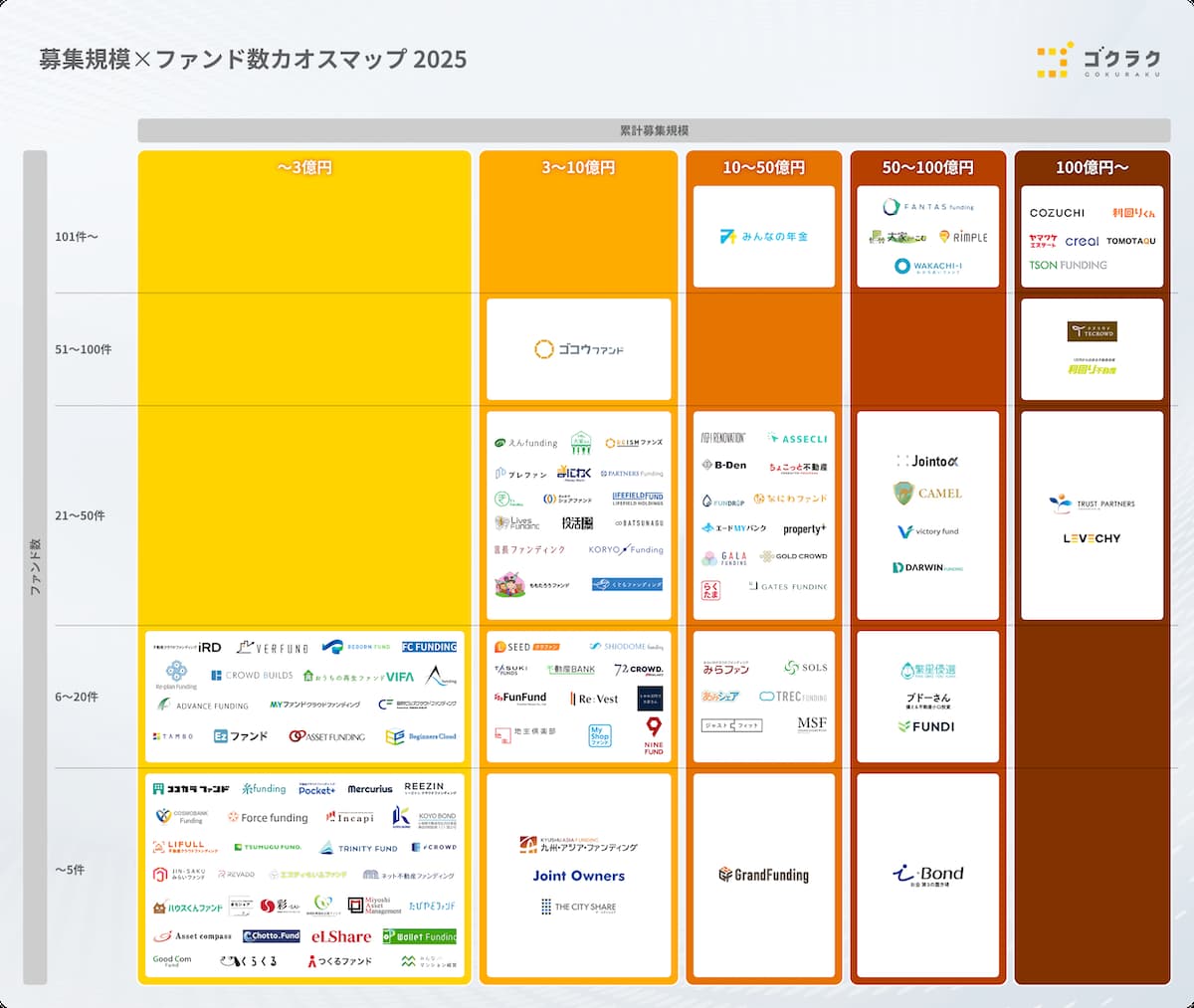Open the VERFUND logo

[272, 648]
